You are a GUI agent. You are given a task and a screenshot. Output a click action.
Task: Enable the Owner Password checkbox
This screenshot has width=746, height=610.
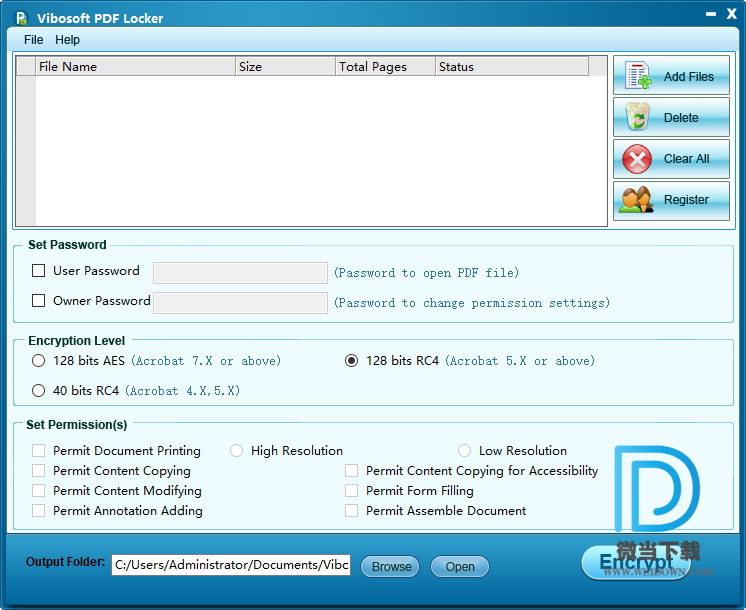39,301
